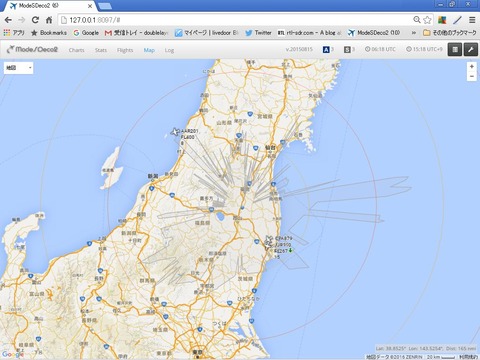Open the Gmail inbox bookmark
Viewport: 480px width, 360px height.
coord(136,33)
